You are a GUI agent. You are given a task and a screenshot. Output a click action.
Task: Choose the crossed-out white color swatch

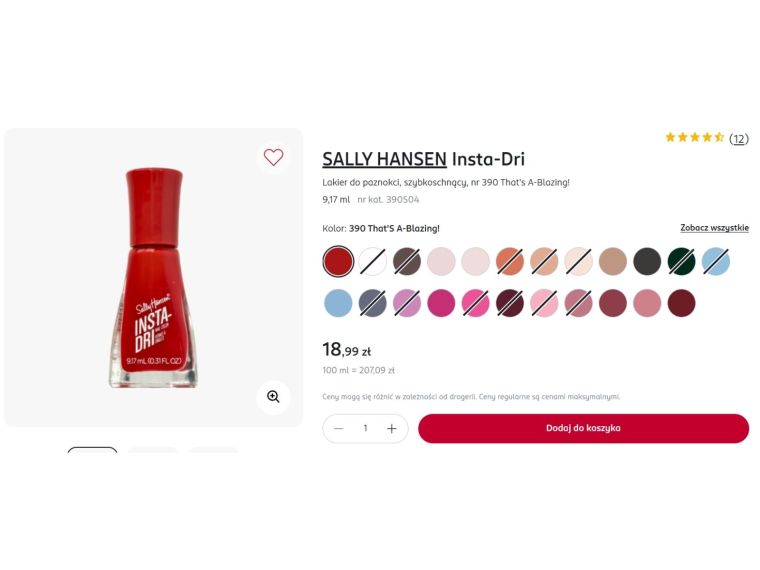coord(373,261)
